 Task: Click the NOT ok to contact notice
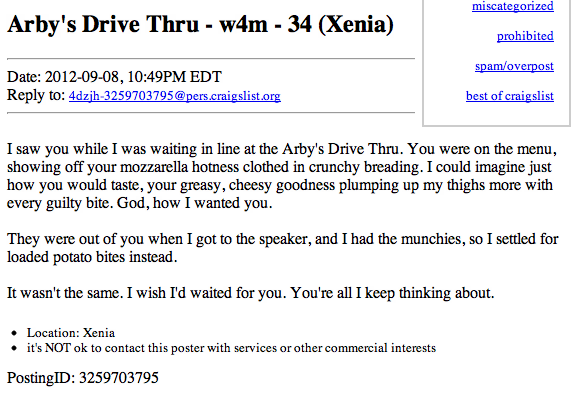pos(231,348)
